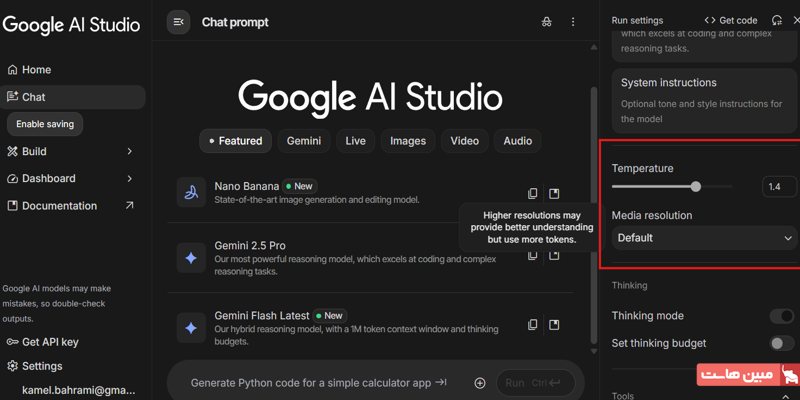Copy the Gemini Flash Latest model ID
This screenshot has width=800, height=400.
point(533,325)
